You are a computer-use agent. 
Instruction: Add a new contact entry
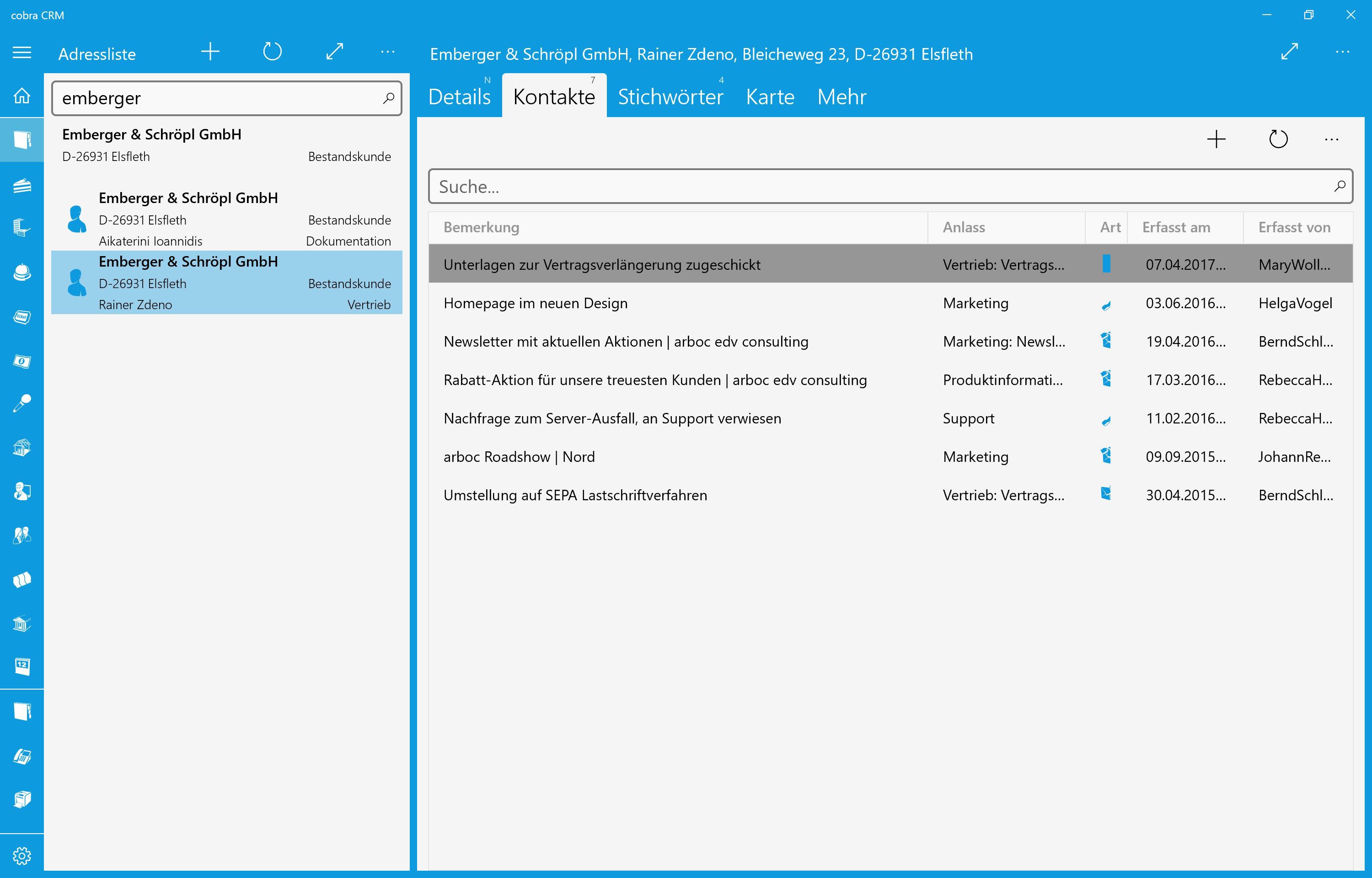pyautogui.click(x=1216, y=139)
